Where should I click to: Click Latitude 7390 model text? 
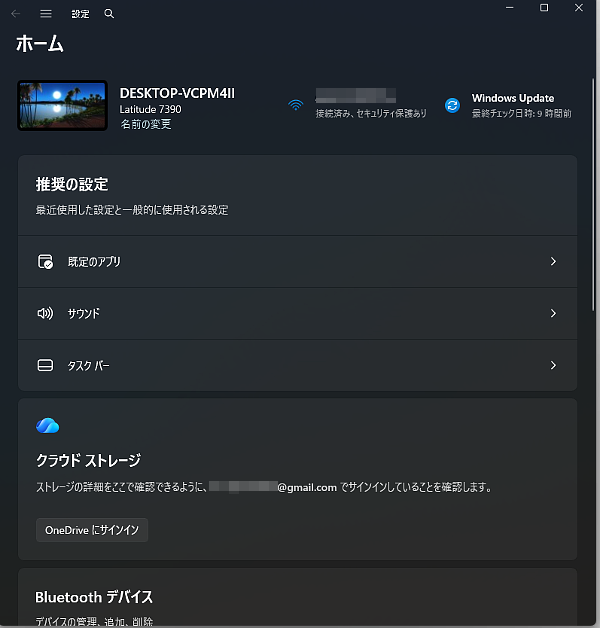[150, 109]
